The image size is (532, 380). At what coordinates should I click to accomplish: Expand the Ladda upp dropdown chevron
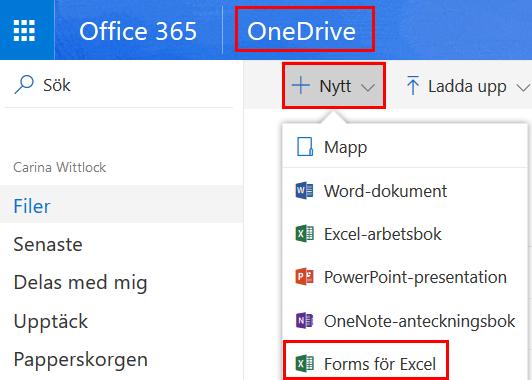pyautogui.click(x=523, y=88)
